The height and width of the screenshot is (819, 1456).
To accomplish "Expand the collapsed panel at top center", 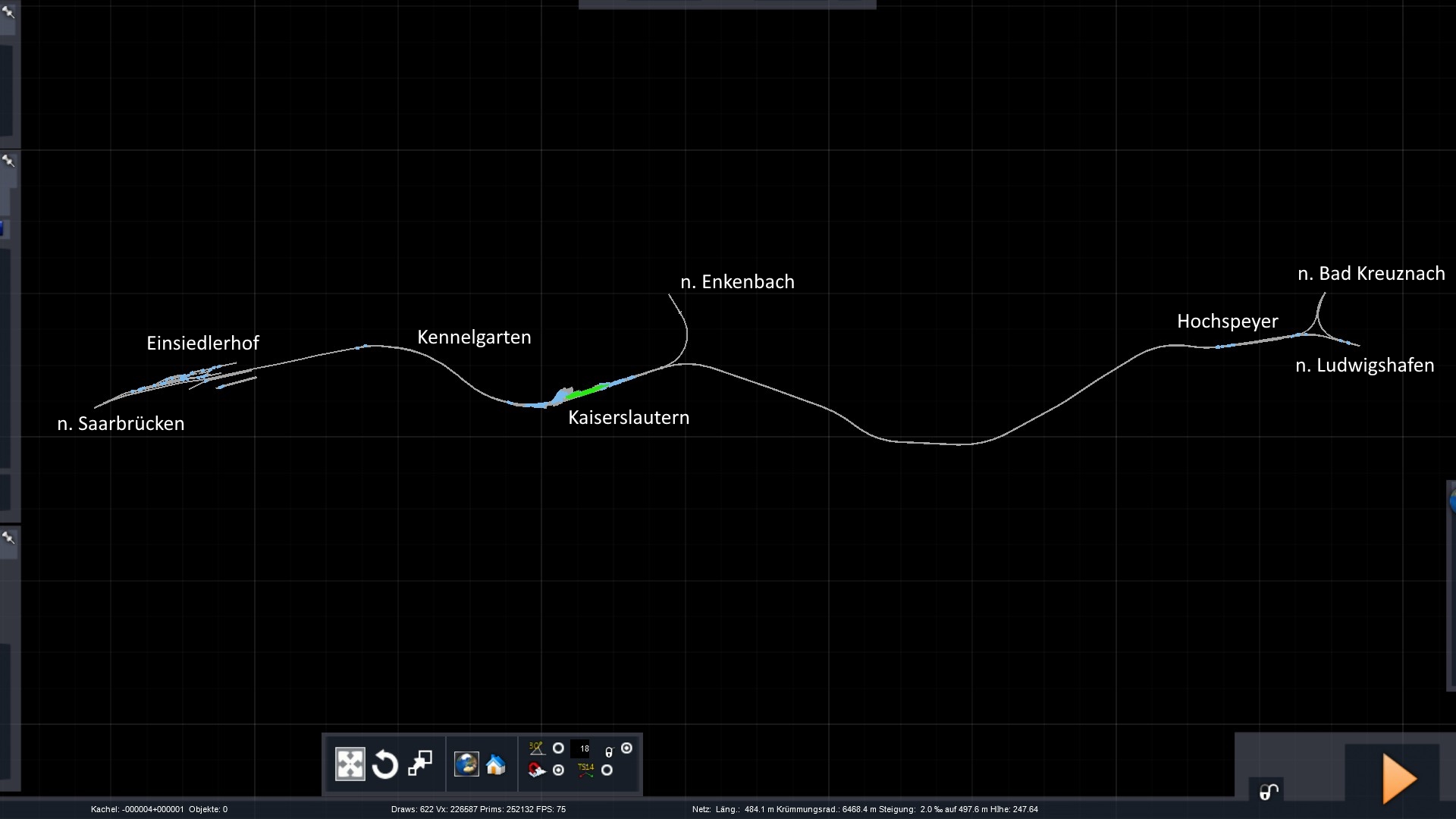I will point(727,5).
